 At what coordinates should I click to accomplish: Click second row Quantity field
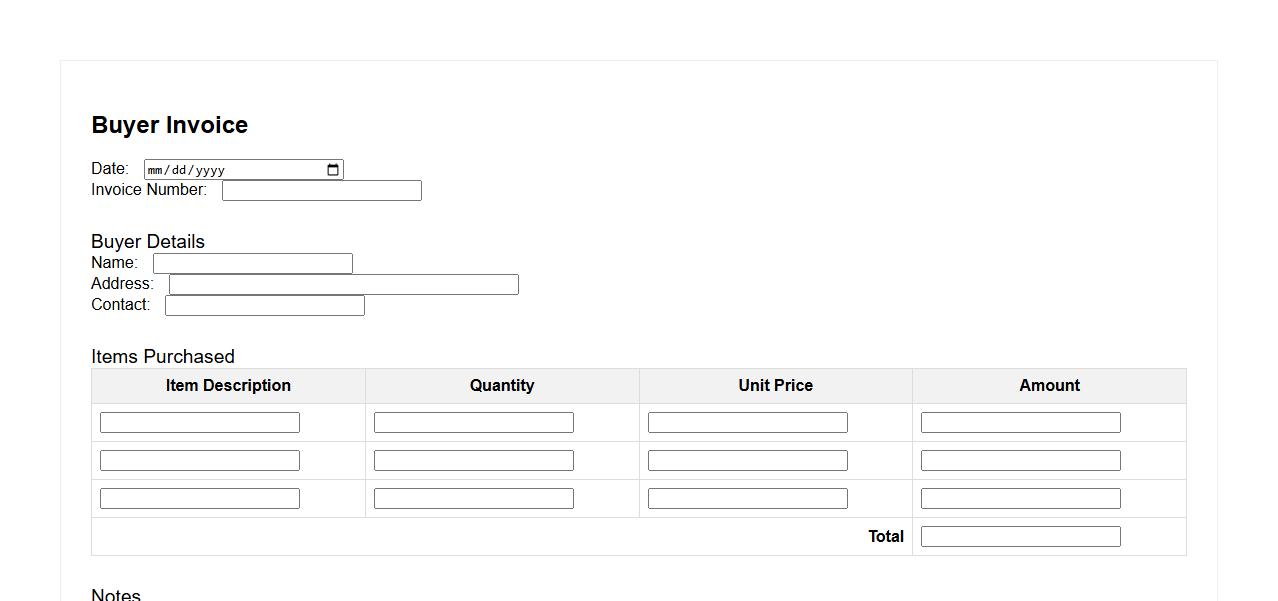click(473, 461)
